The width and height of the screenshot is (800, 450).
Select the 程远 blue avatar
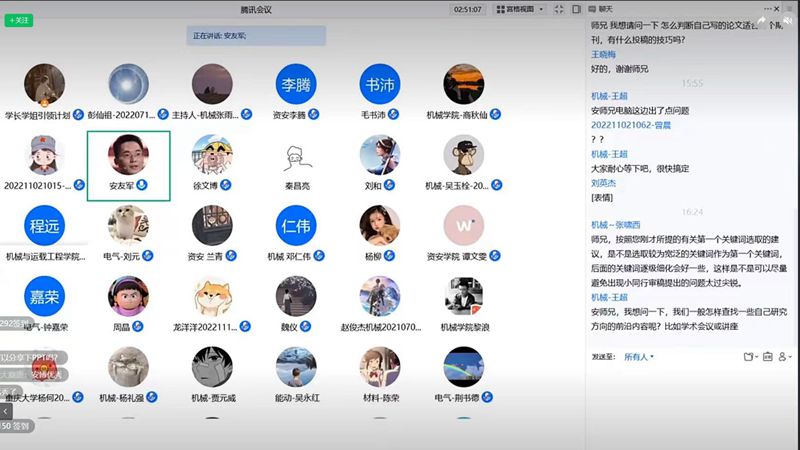[x=44, y=226]
